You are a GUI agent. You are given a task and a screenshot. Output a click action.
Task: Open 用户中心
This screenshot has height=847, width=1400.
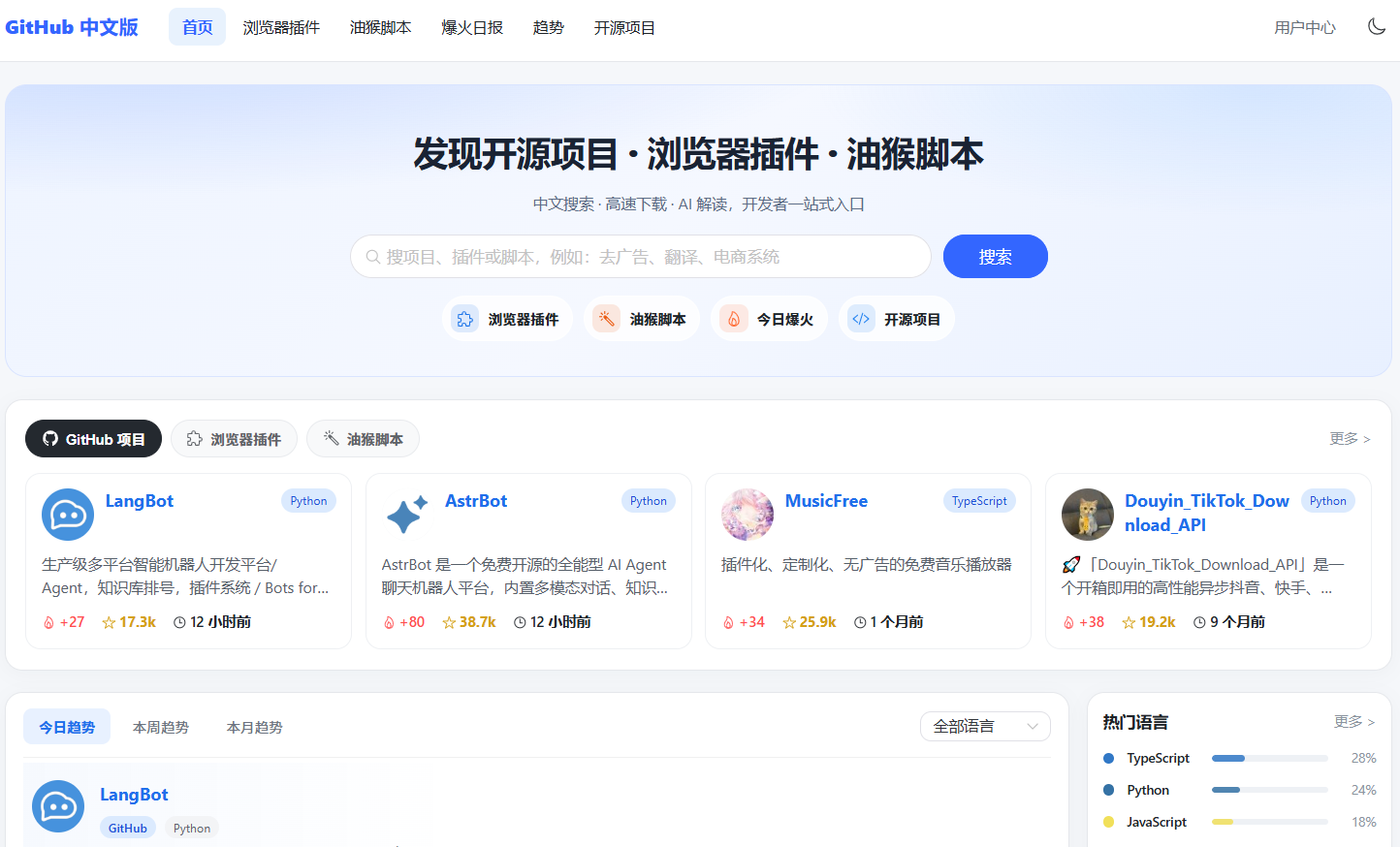point(1305,27)
